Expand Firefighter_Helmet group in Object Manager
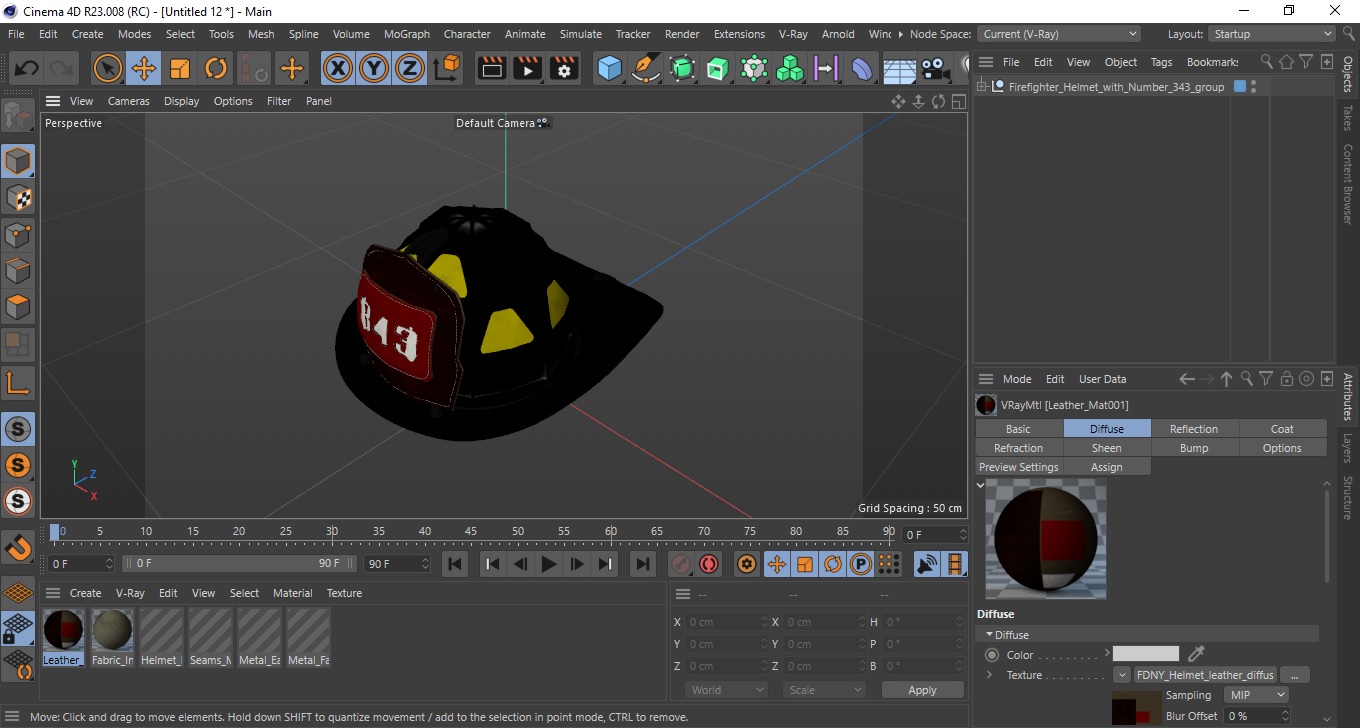1360x728 pixels. click(982, 87)
